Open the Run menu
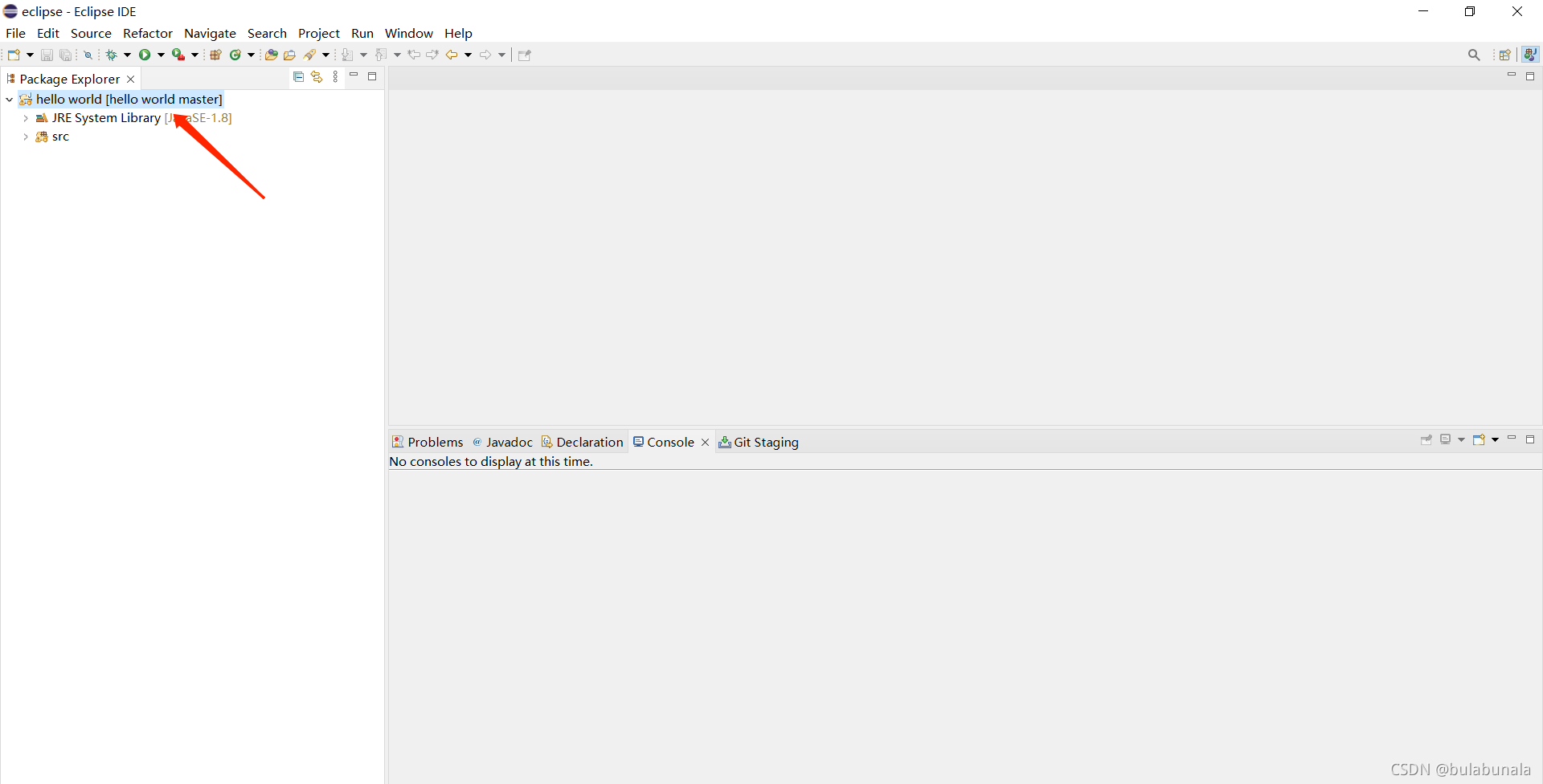 click(x=362, y=33)
